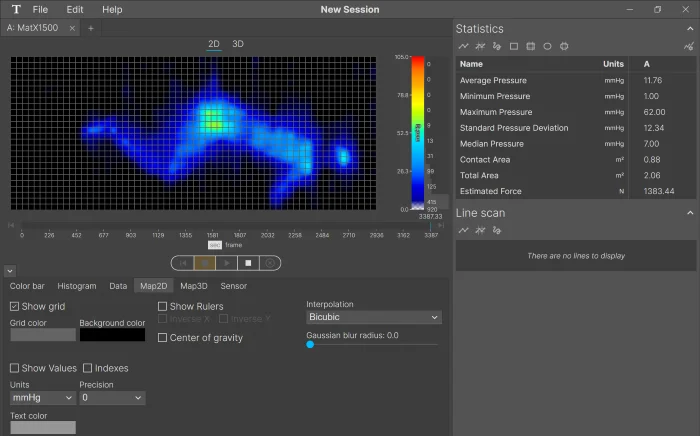
Task: Switch to the Histogram tab
Action: [77, 286]
